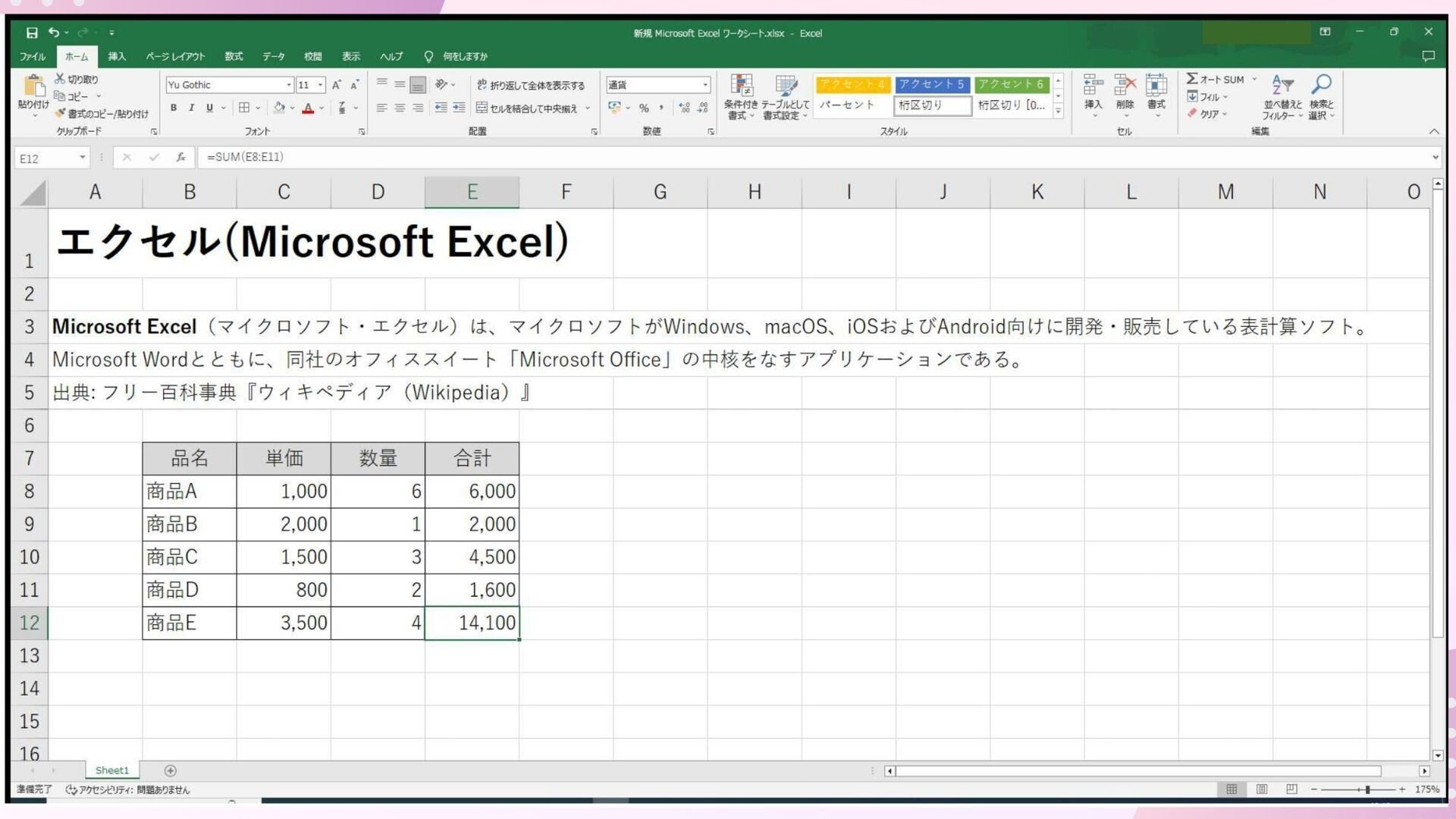Image resolution: width=1456 pixels, height=819 pixels.
Task: Switch to the ページ レイアウト tab
Action: tap(175, 56)
